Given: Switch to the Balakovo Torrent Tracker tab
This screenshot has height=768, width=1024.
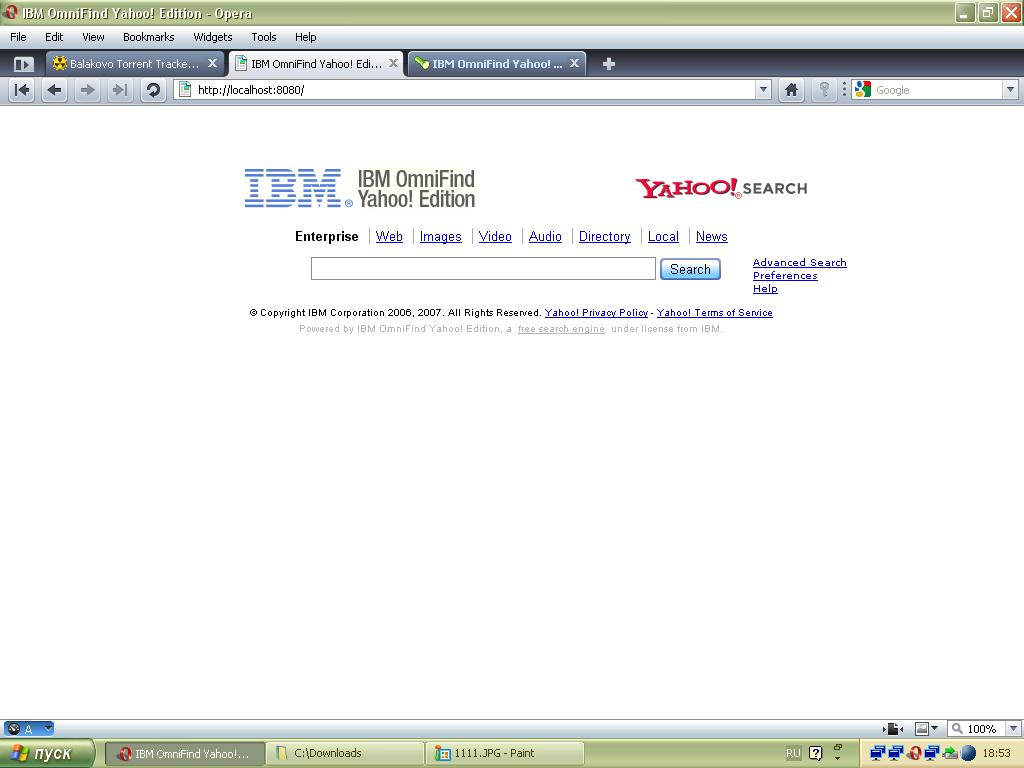Looking at the screenshot, I should click(130, 64).
